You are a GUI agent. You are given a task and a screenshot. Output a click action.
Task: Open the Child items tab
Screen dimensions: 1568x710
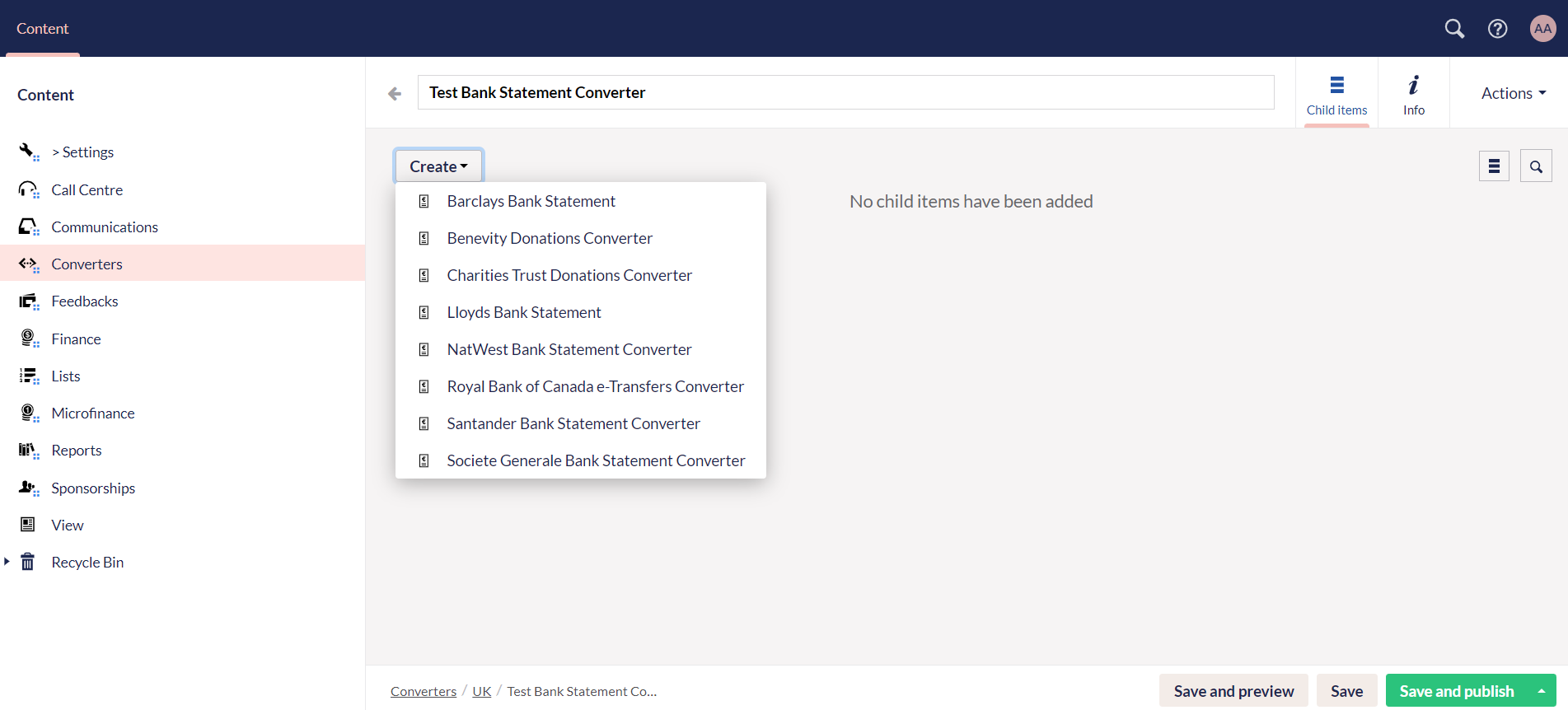tap(1336, 94)
